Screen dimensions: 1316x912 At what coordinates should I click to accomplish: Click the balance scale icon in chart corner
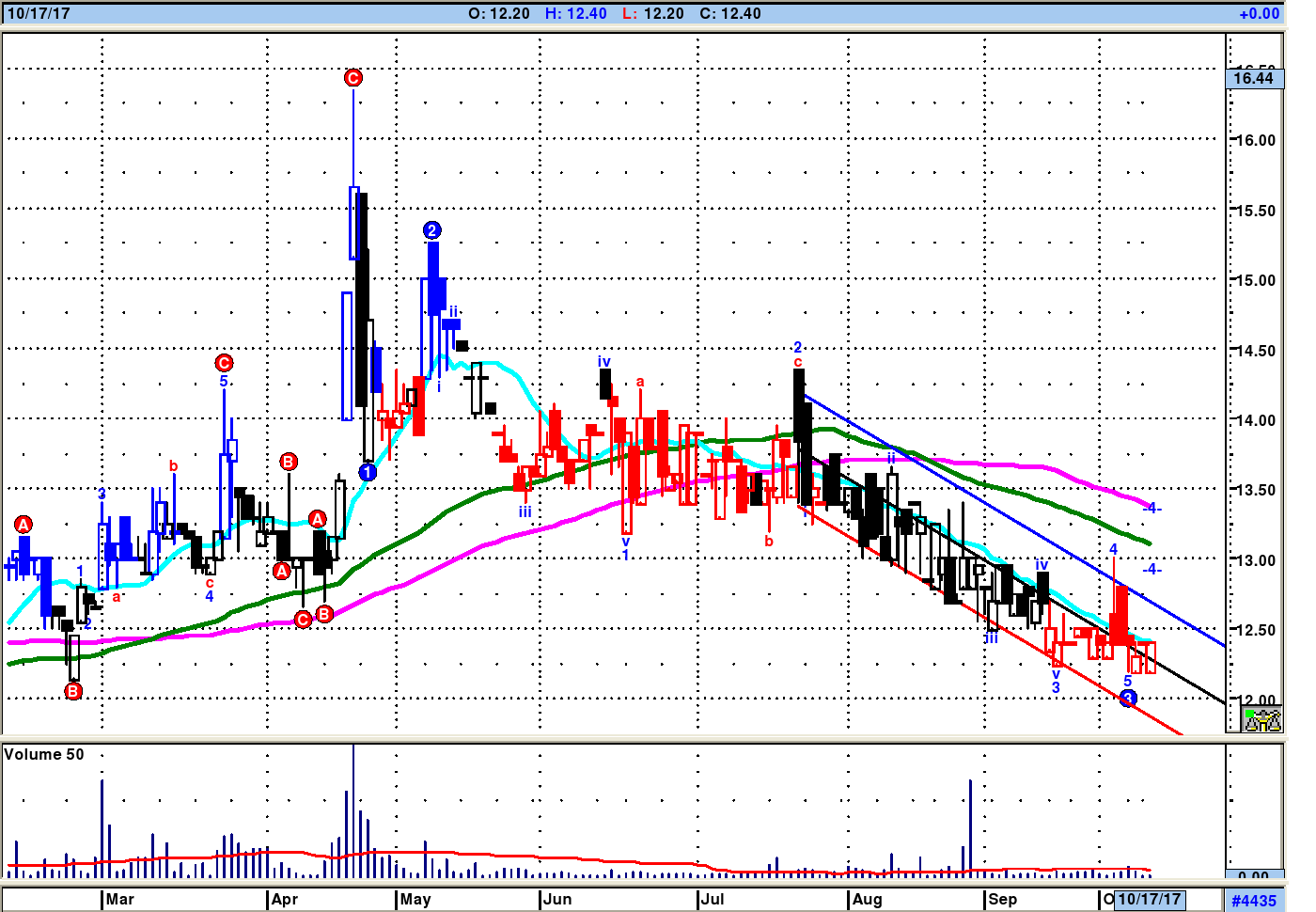click(x=1262, y=720)
